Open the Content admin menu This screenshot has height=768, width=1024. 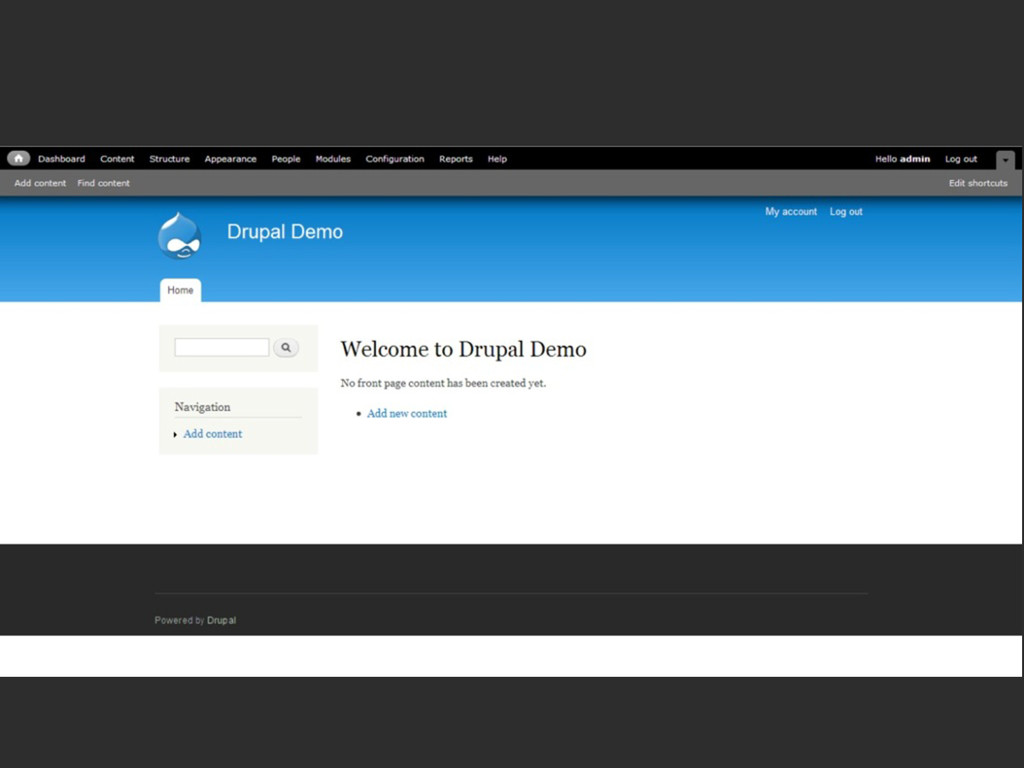point(117,159)
